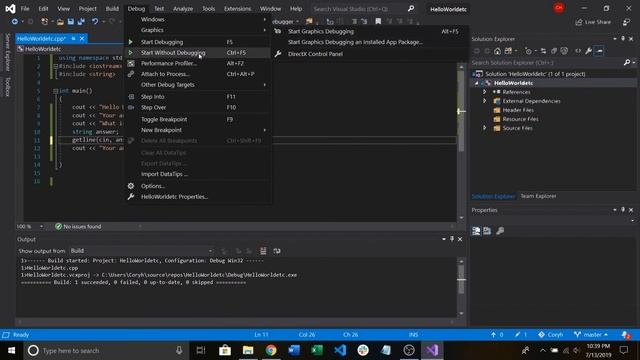Open Word from the taskbar
The width and height of the screenshot is (640, 360).
[x=294, y=350]
